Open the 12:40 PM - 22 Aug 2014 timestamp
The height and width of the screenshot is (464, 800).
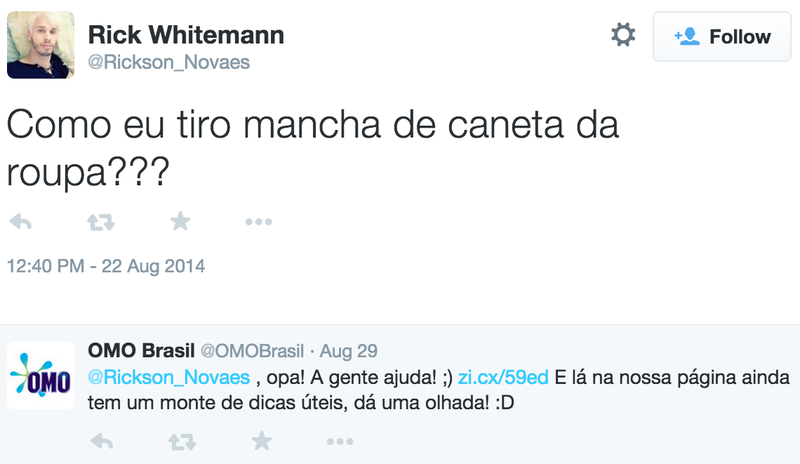click(106, 267)
